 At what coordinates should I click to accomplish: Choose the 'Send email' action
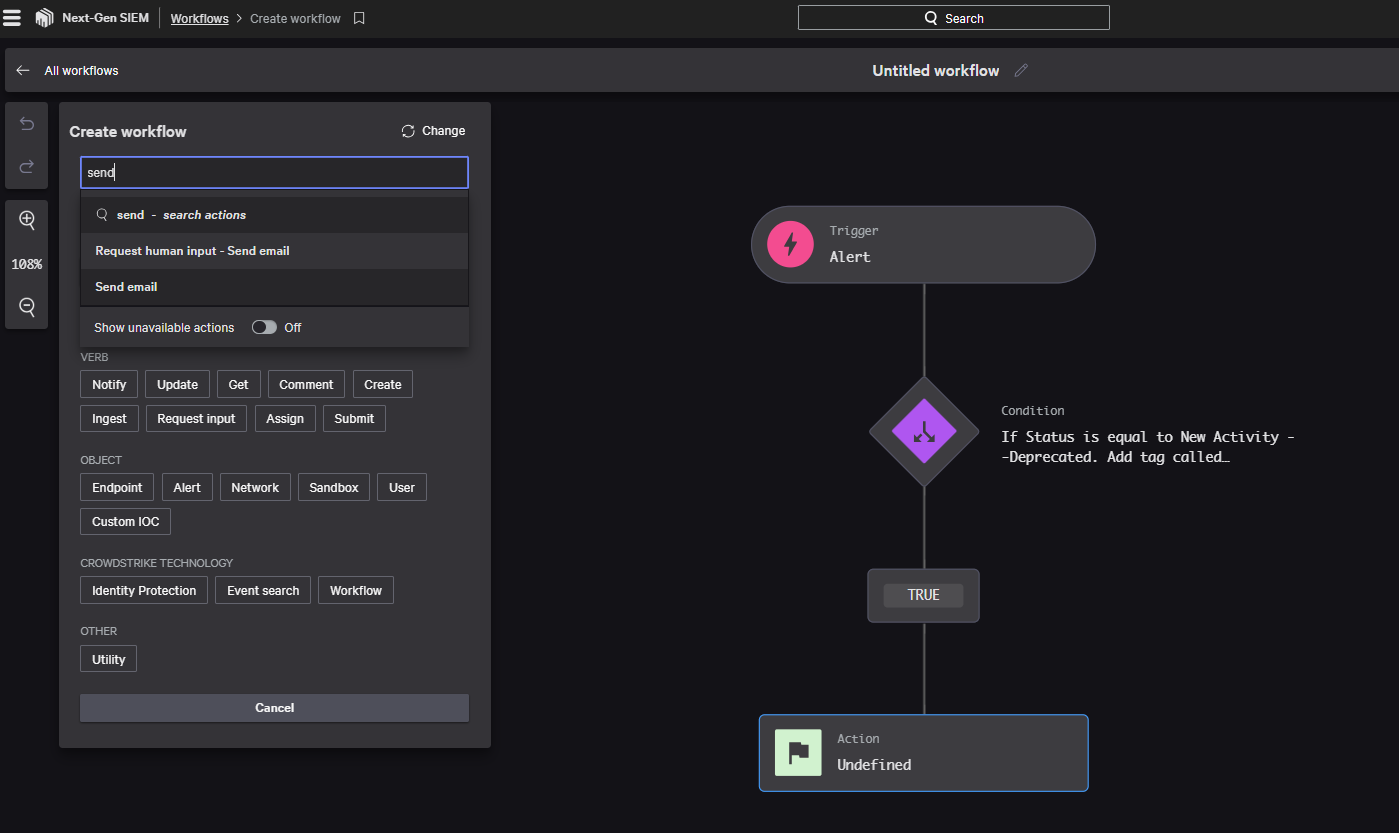(274, 287)
